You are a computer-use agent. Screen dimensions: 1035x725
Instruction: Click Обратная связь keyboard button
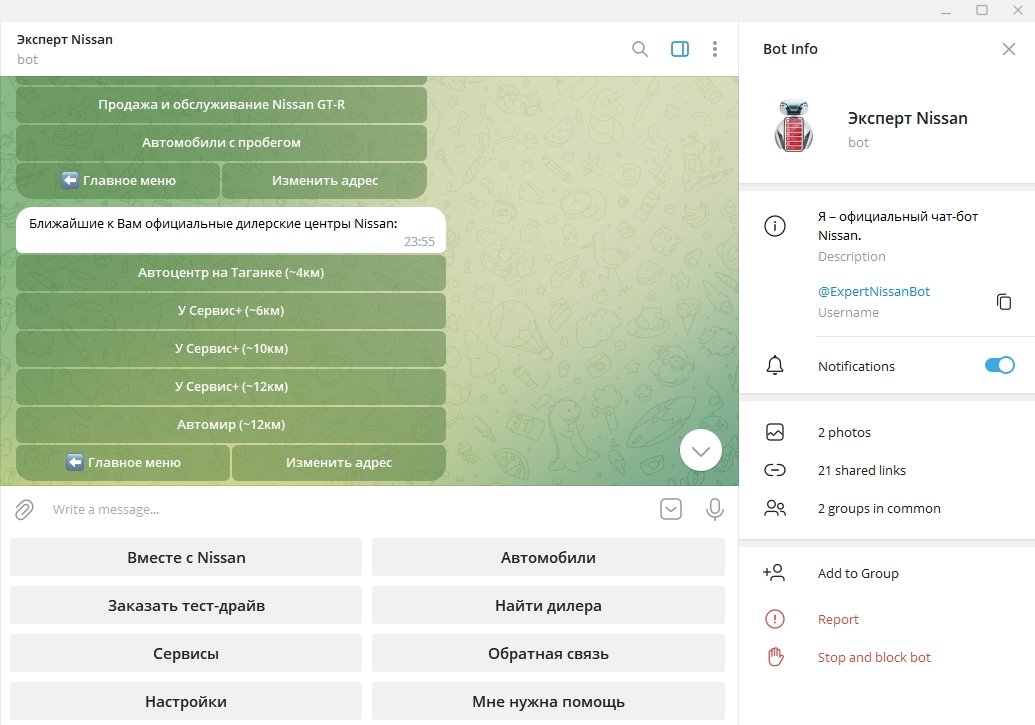pos(548,654)
